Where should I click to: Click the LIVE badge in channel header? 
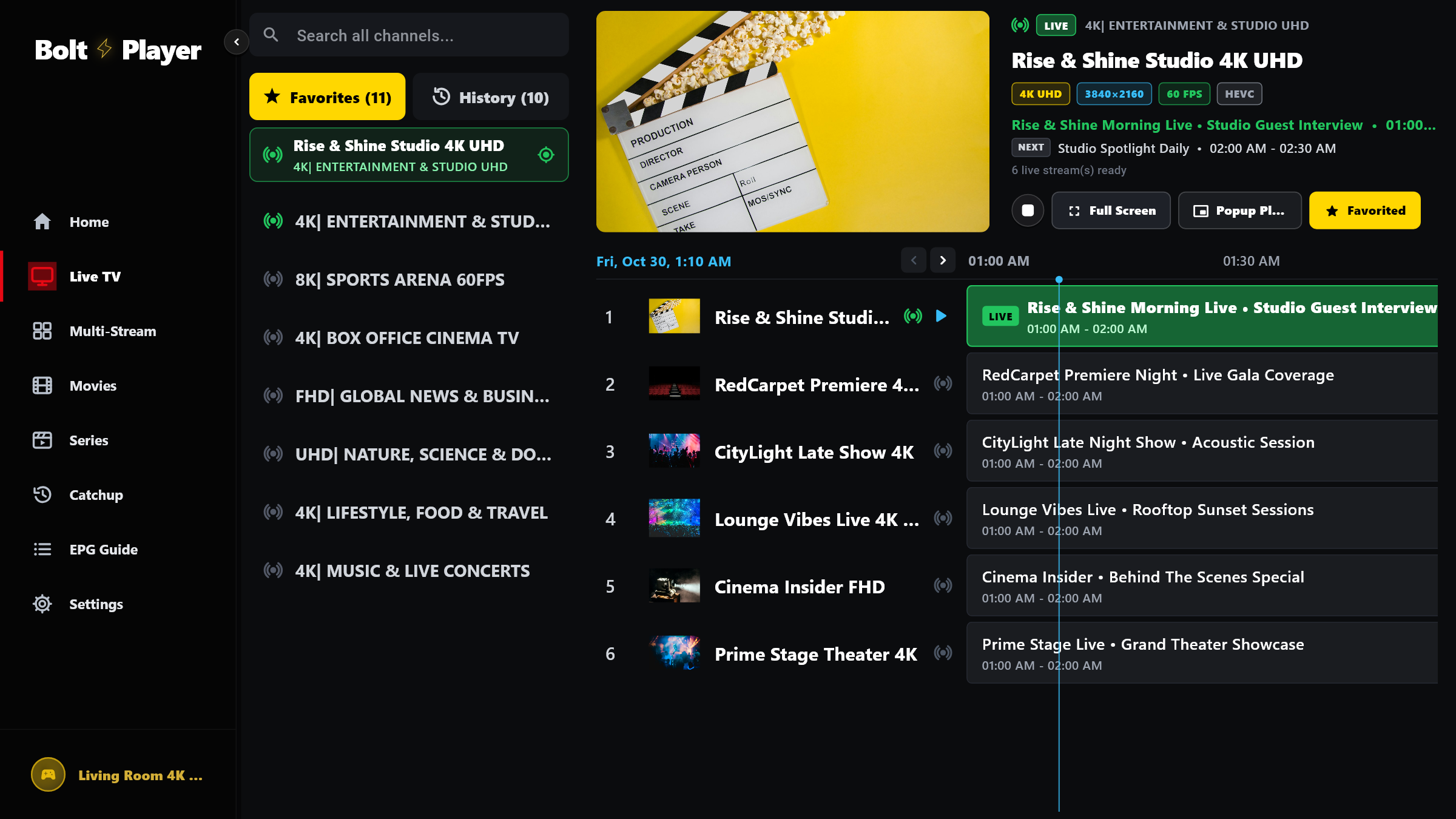click(x=1056, y=25)
